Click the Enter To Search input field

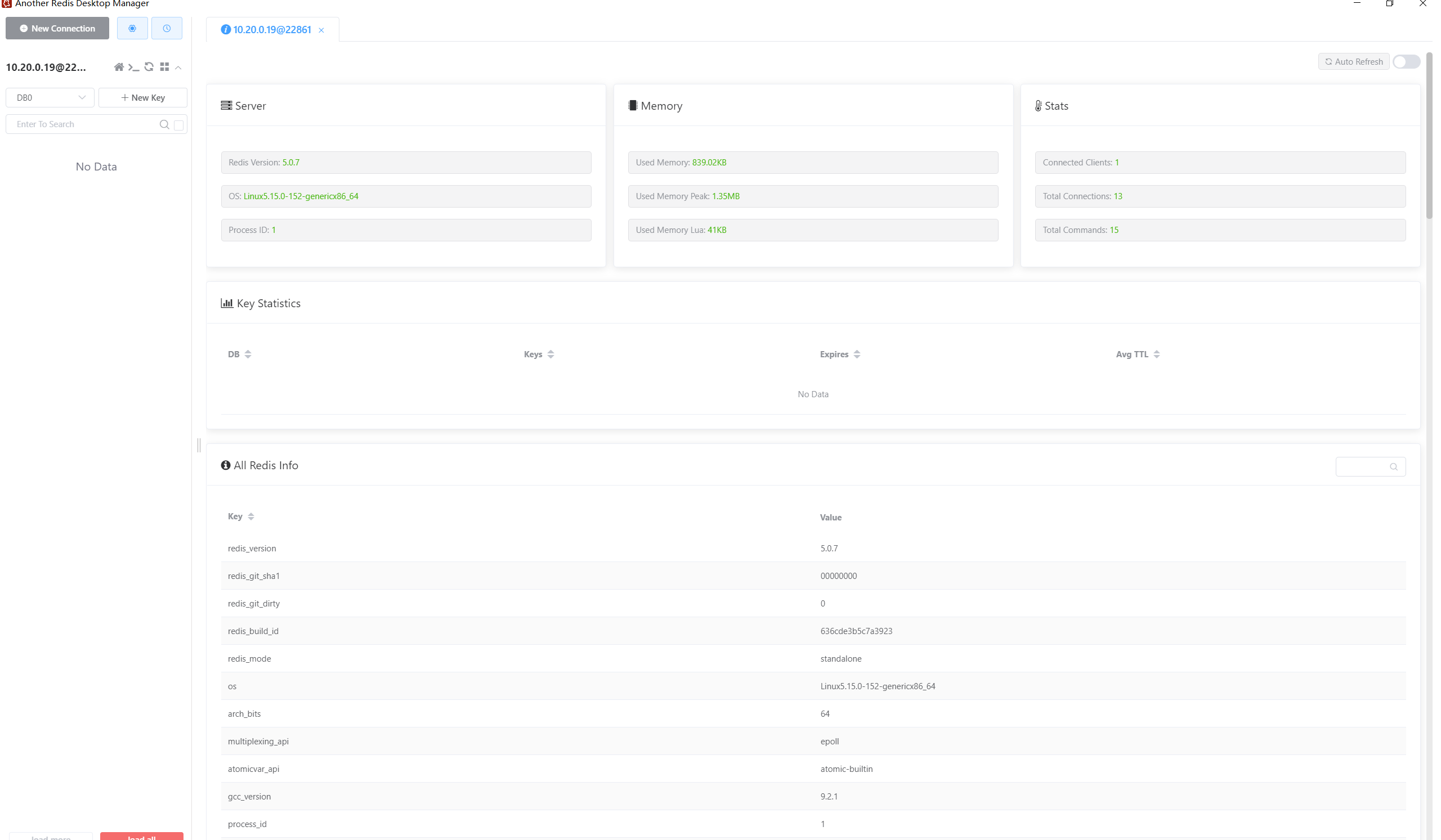[x=83, y=124]
